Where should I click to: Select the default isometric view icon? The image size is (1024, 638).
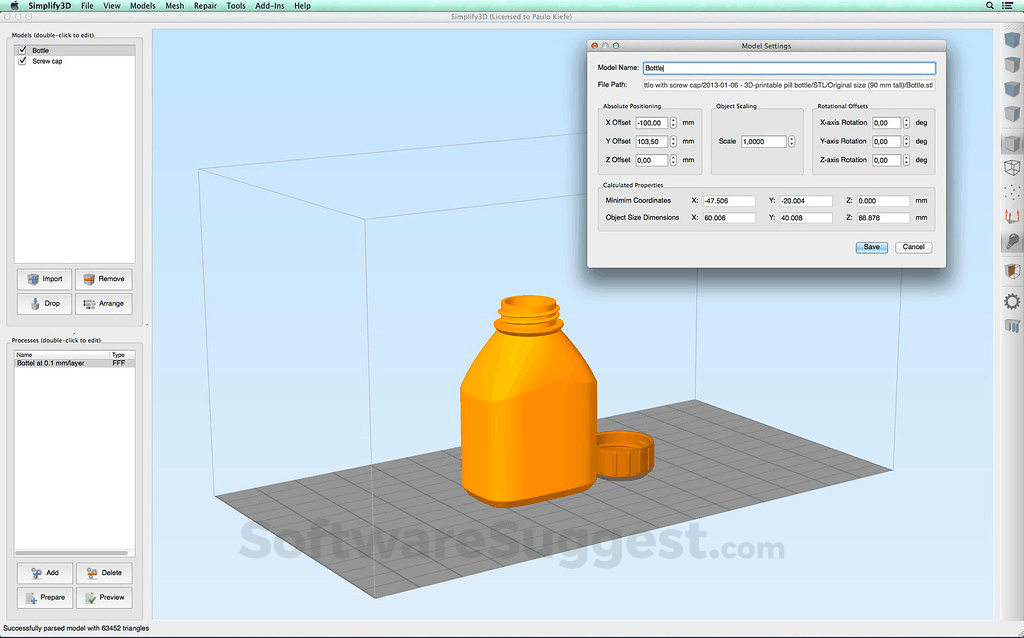pyautogui.click(x=1011, y=40)
